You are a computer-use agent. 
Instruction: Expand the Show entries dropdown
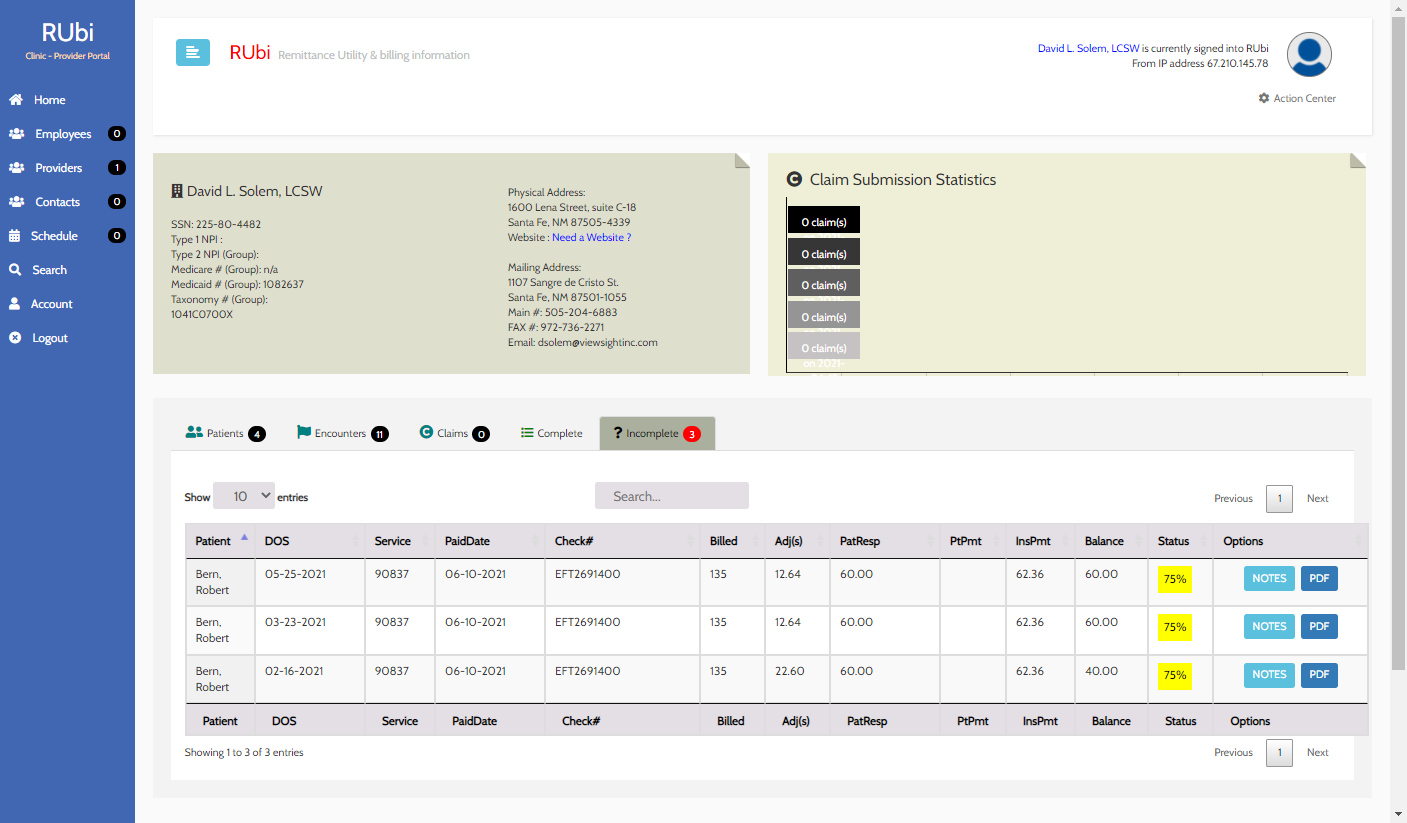(243, 496)
